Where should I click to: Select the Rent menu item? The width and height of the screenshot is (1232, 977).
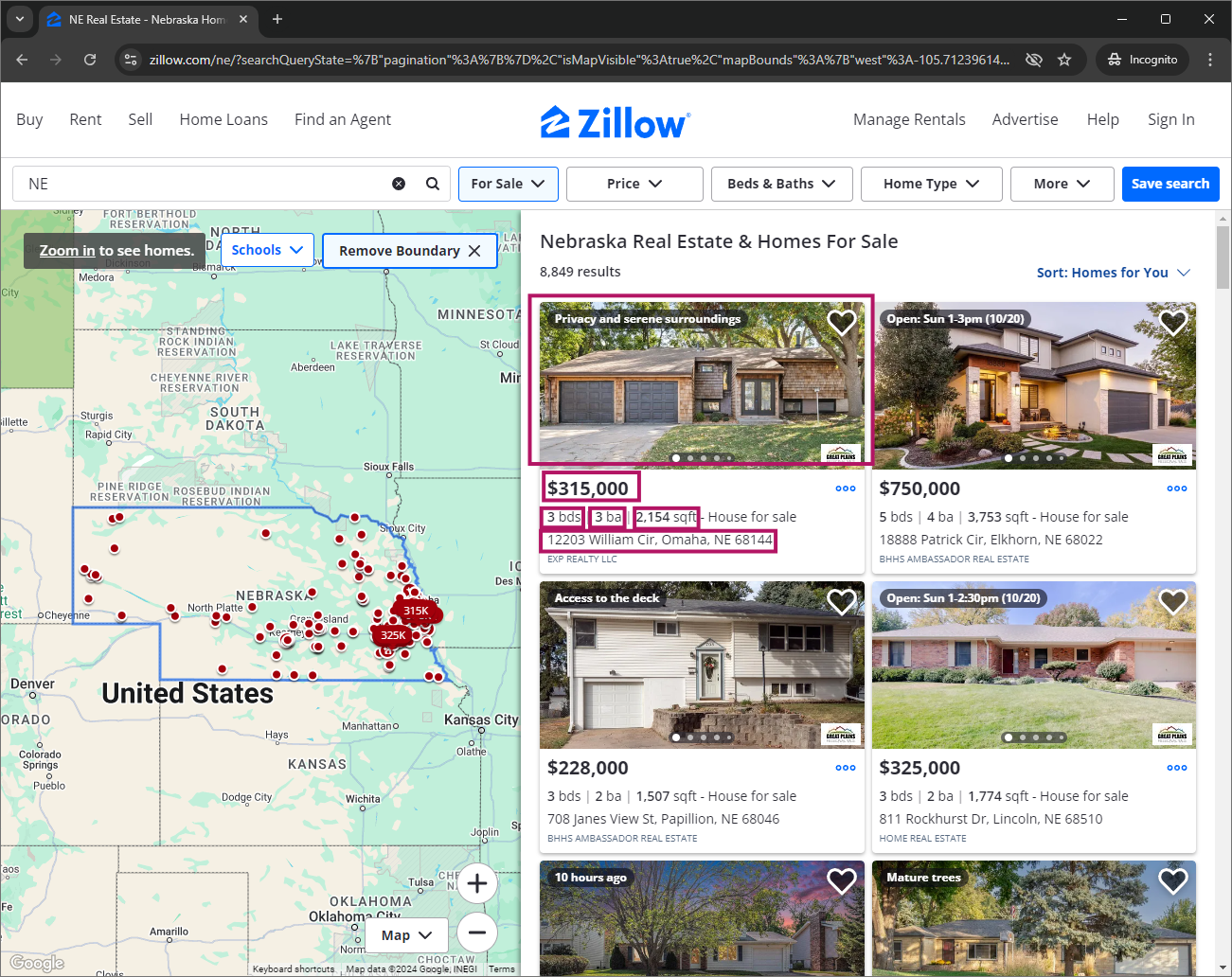[x=85, y=119]
